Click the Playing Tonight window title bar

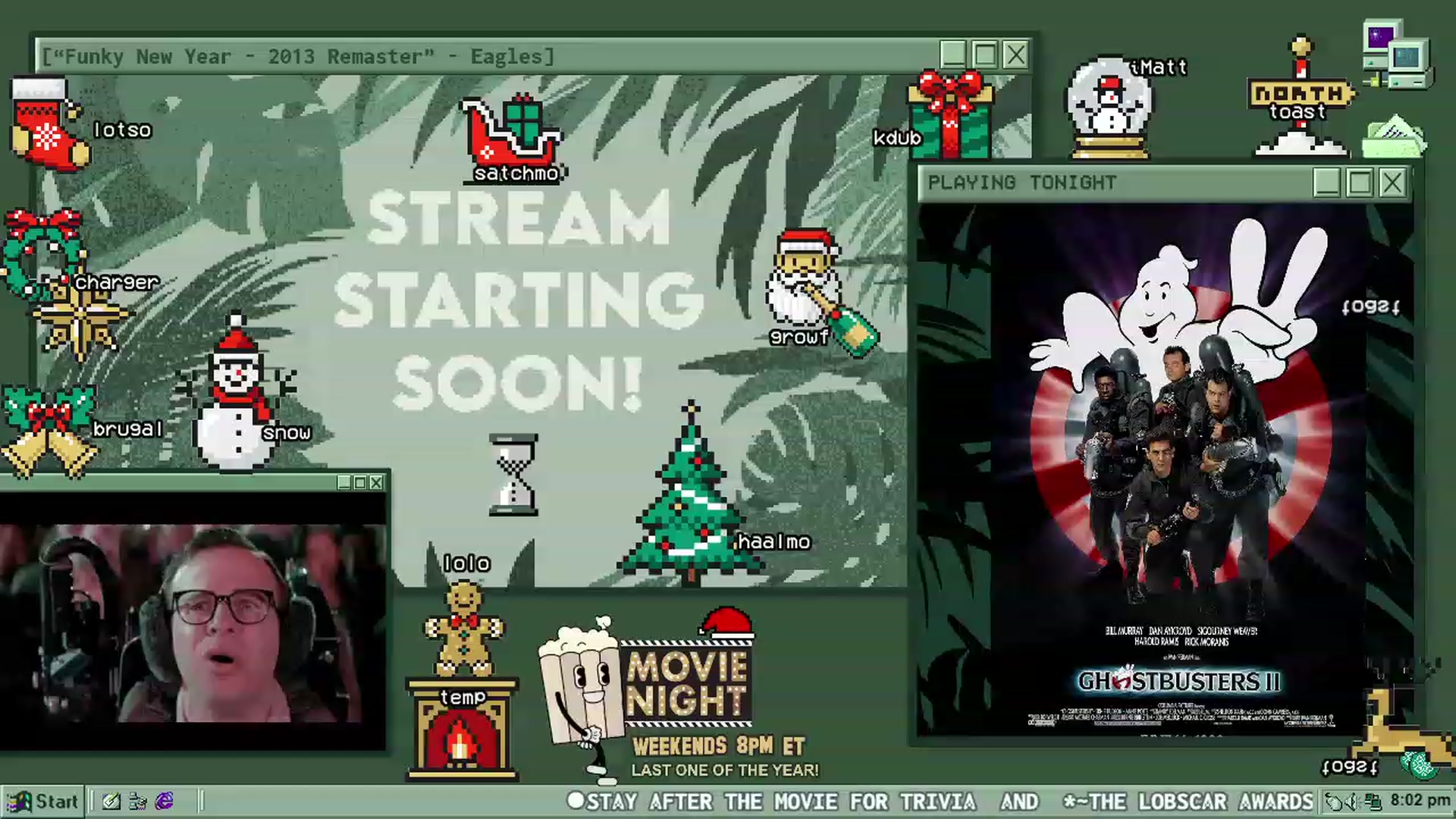1165,183
